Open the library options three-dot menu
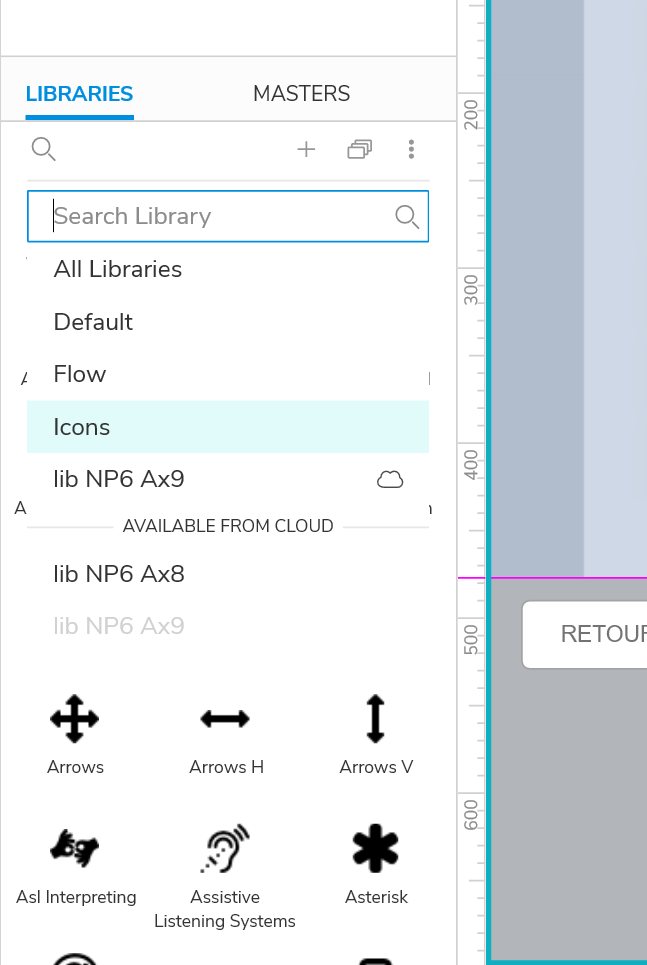The image size is (647, 965). [411, 150]
